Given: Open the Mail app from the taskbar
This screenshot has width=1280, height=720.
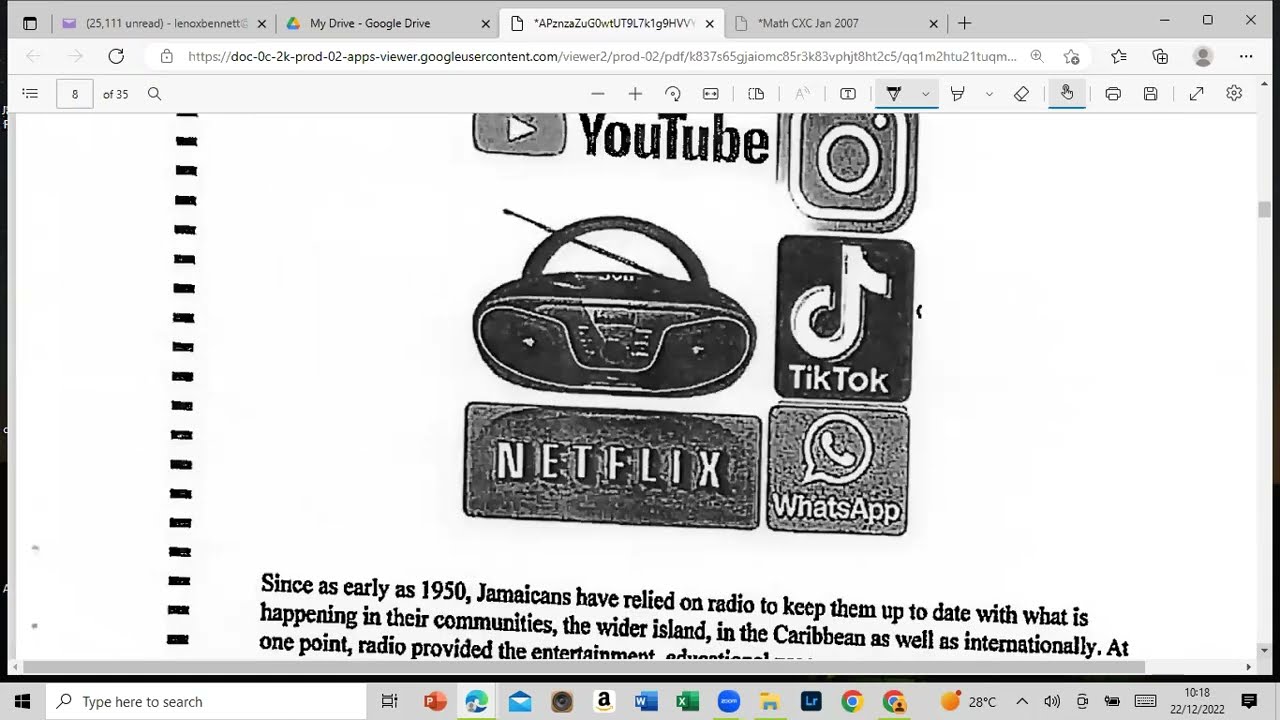Looking at the screenshot, I should [x=520, y=701].
